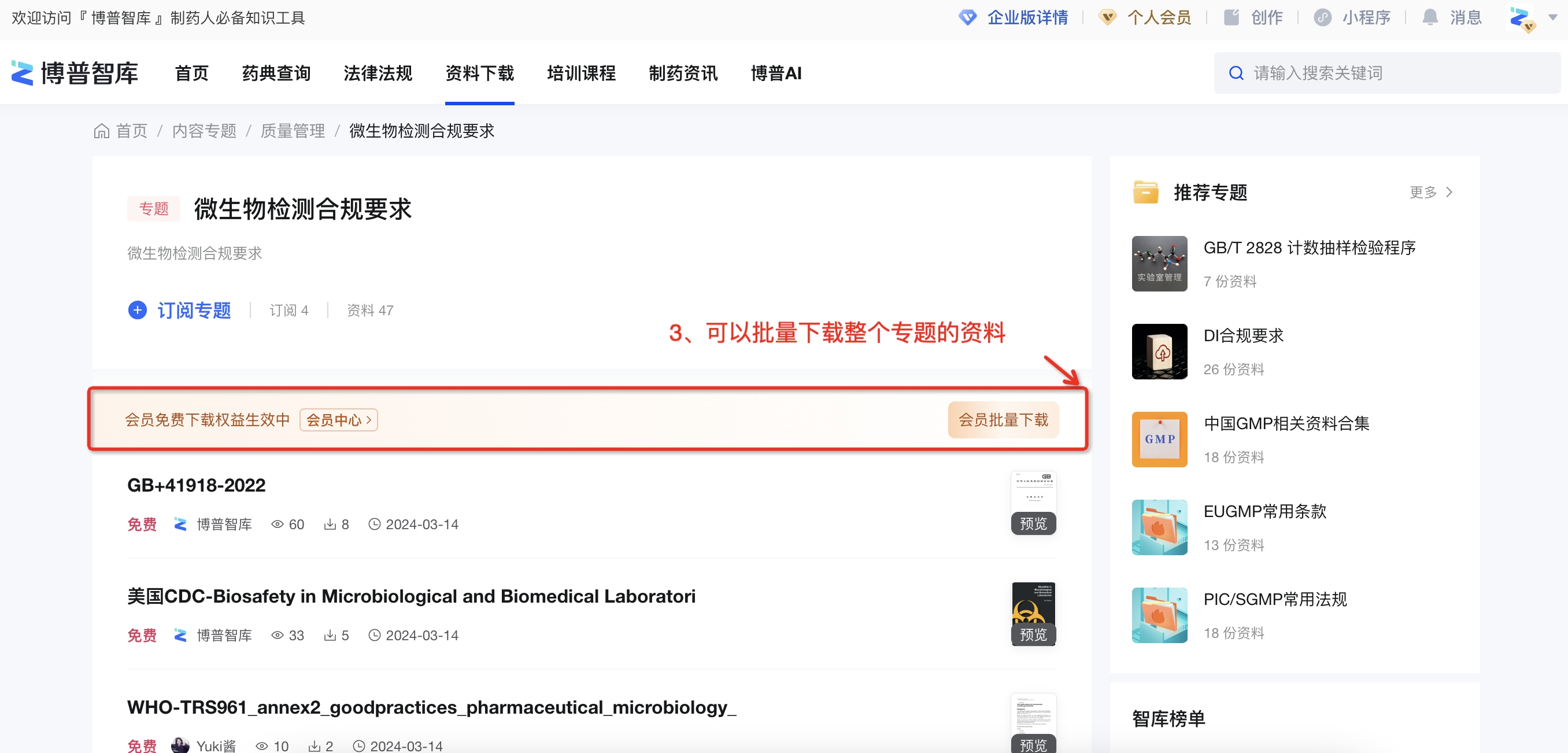
Task: Open the DI合规要求 topic thumbnail
Action: pyautogui.click(x=1159, y=351)
